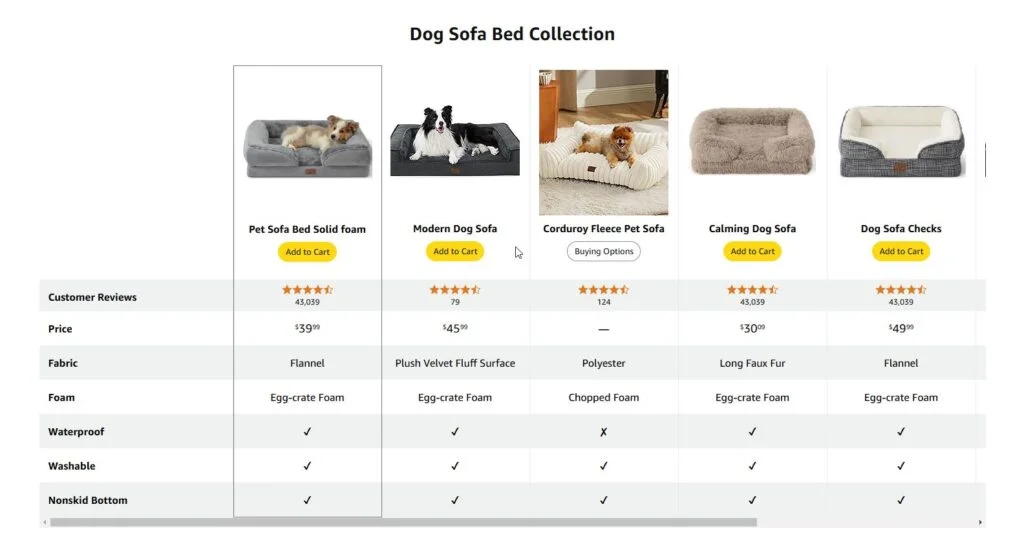
Task: Open the Pet Sofa Bed Solid foam title link
Action: tap(307, 229)
